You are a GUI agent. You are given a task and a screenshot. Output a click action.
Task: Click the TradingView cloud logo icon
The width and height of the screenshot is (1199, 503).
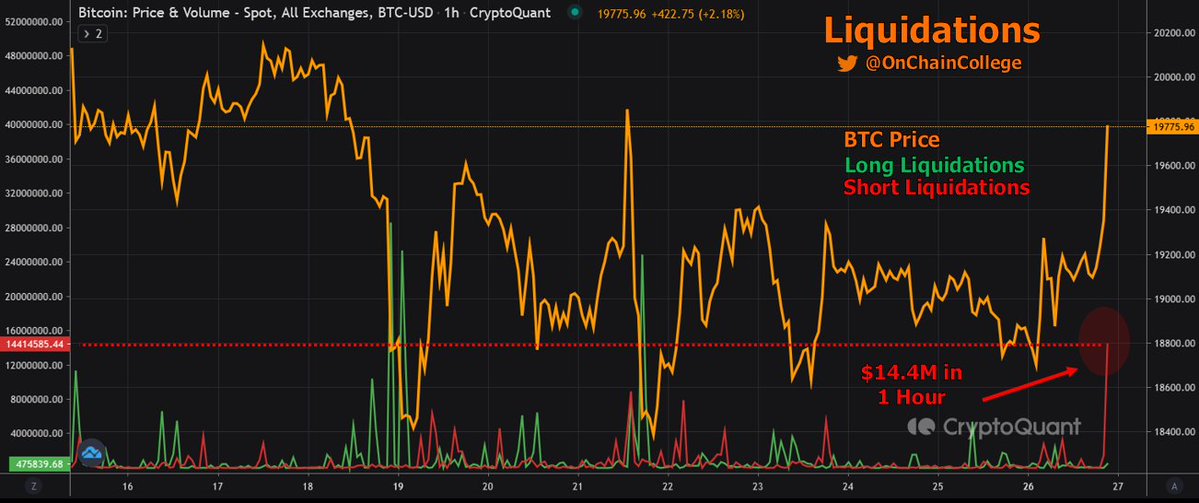click(x=92, y=453)
